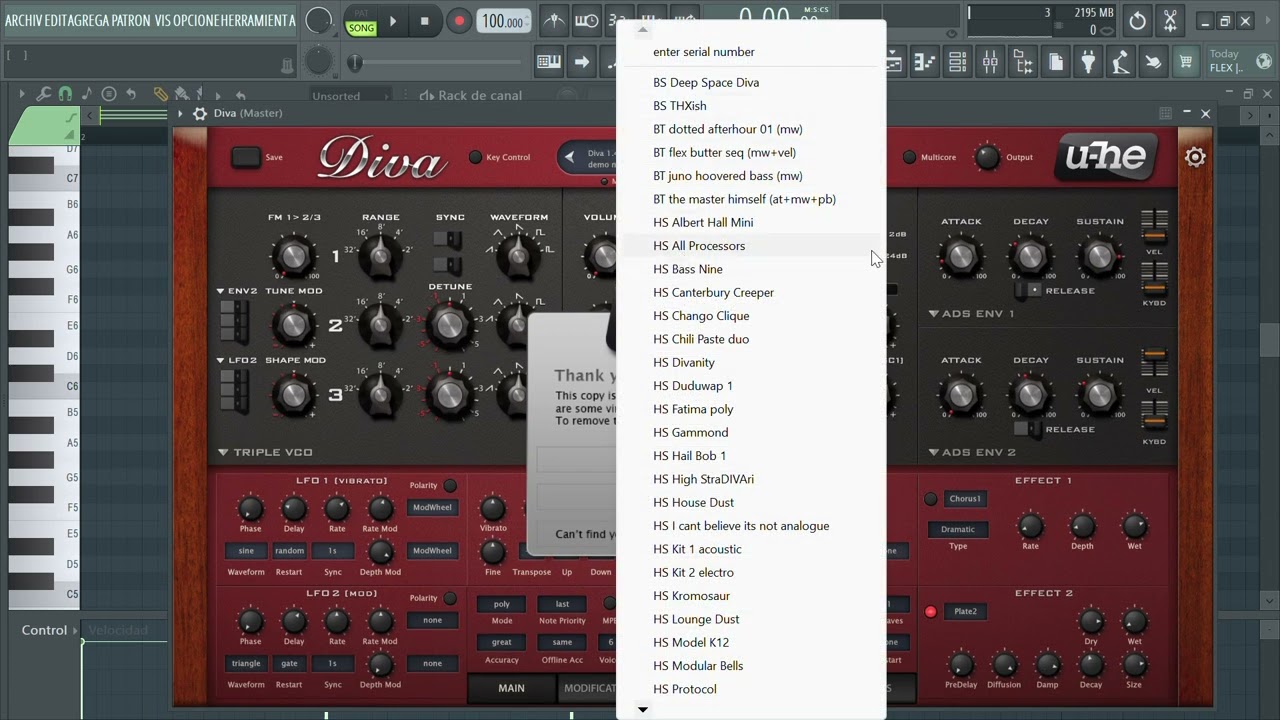This screenshot has width=1280, height=720.
Task: Click the Diva Save button
Action: [x=246, y=157]
